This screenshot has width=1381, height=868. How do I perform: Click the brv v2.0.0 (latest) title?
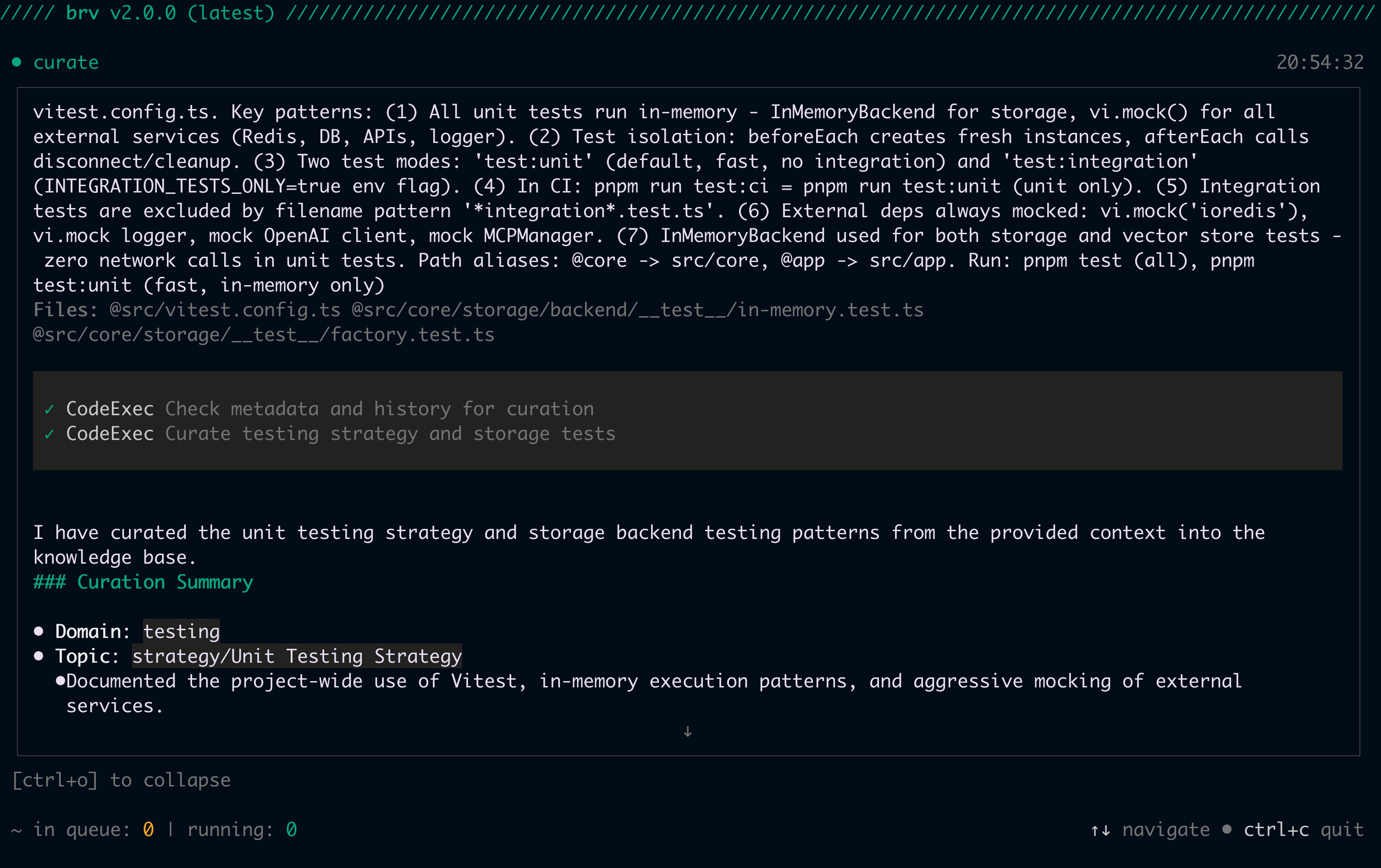pyautogui.click(x=170, y=13)
